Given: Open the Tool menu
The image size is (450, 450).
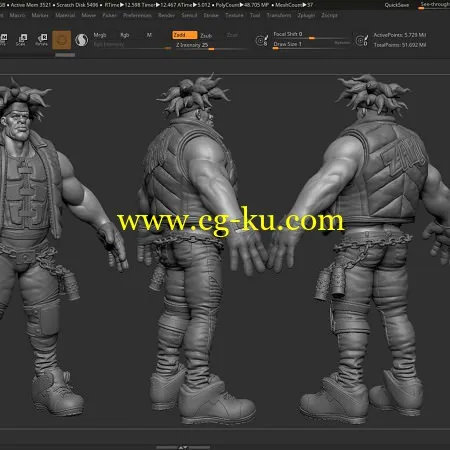Looking at the screenshot, I should click(x=255, y=15).
